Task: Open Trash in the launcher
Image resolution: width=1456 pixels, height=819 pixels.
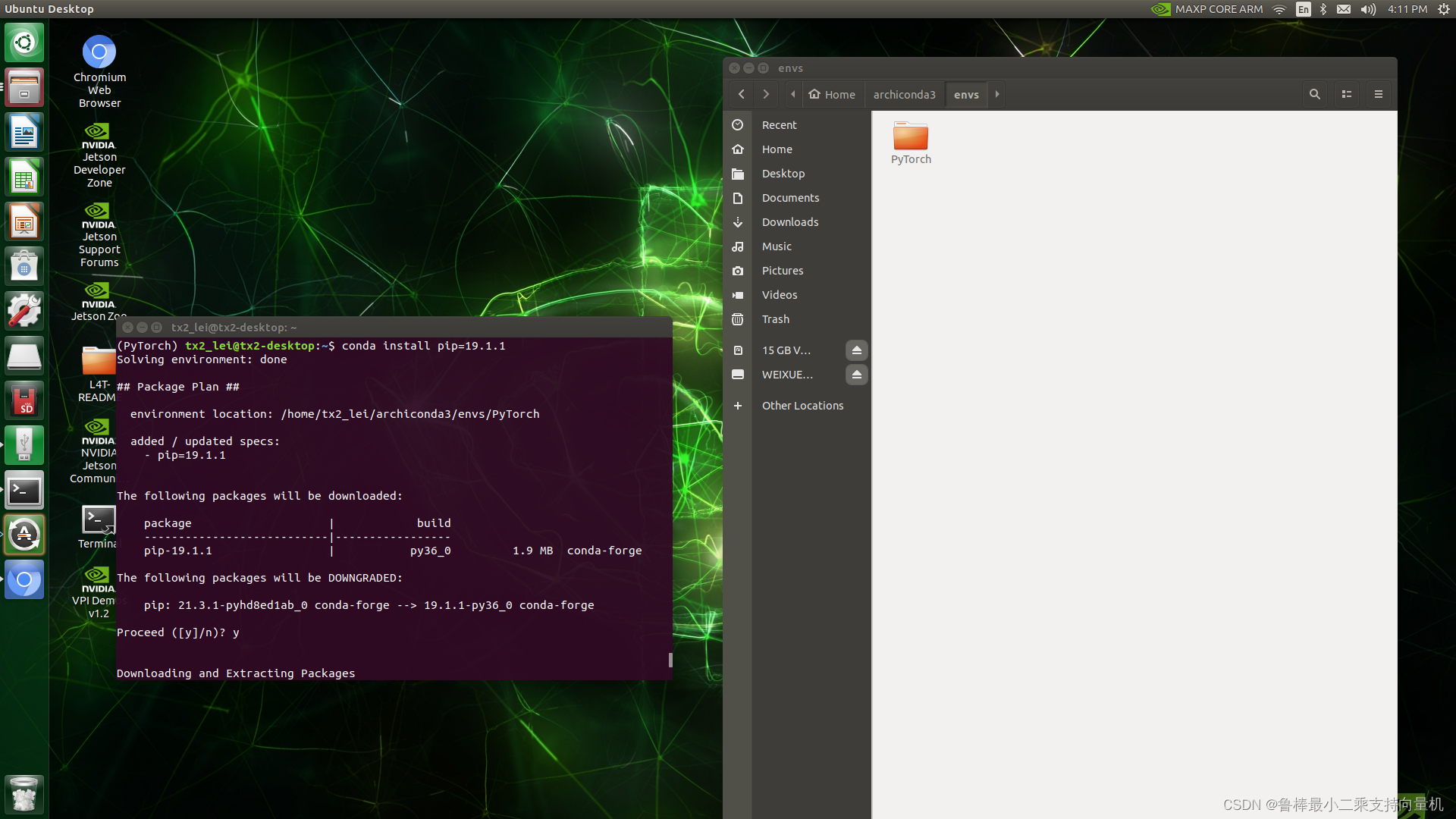Action: point(24,794)
